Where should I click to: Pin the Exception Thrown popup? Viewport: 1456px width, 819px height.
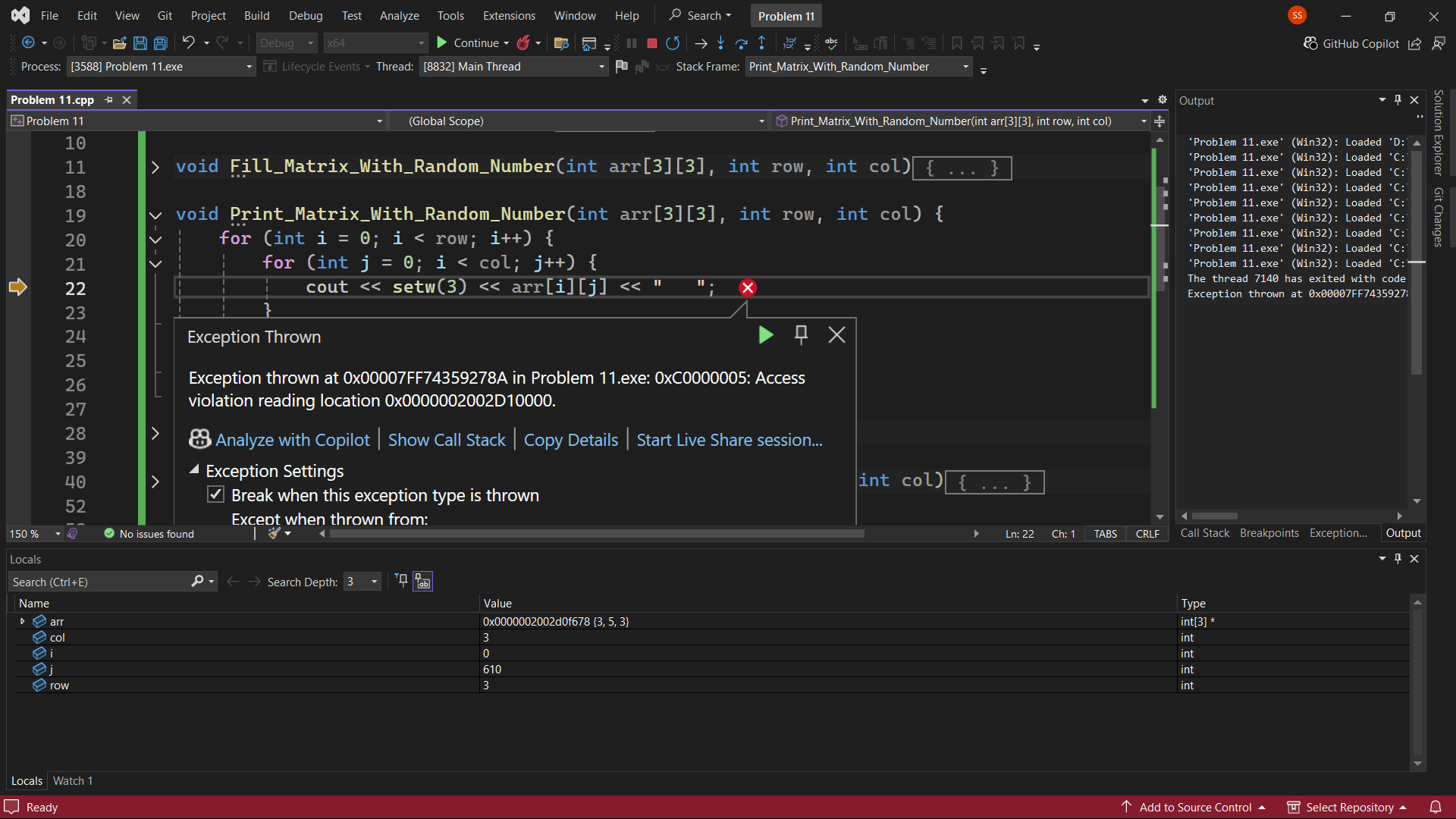801,334
